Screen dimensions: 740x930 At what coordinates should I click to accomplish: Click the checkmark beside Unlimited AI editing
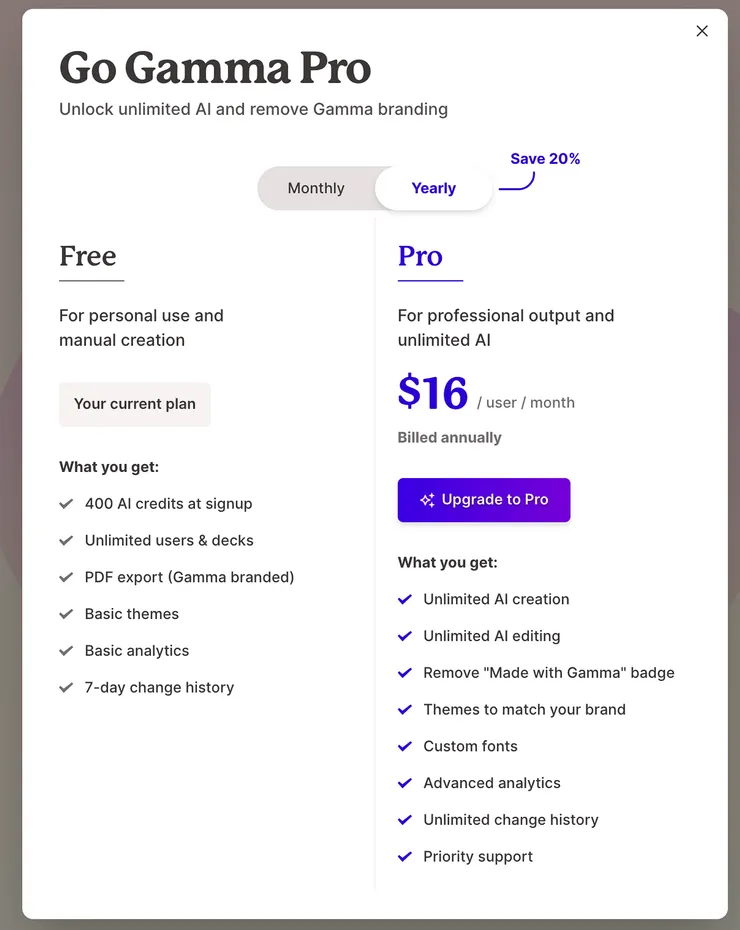(x=405, y=636)
